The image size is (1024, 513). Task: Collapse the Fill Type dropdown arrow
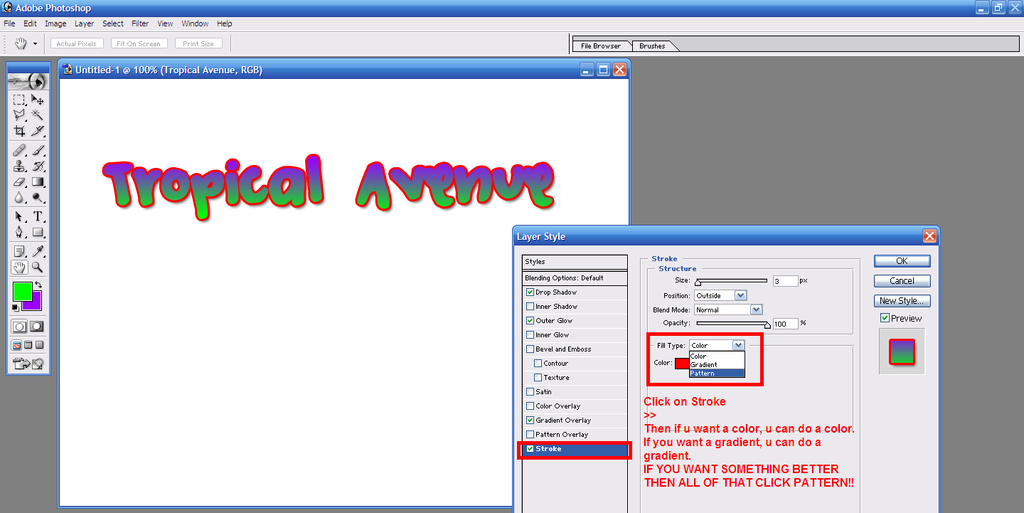click(738, 345)
